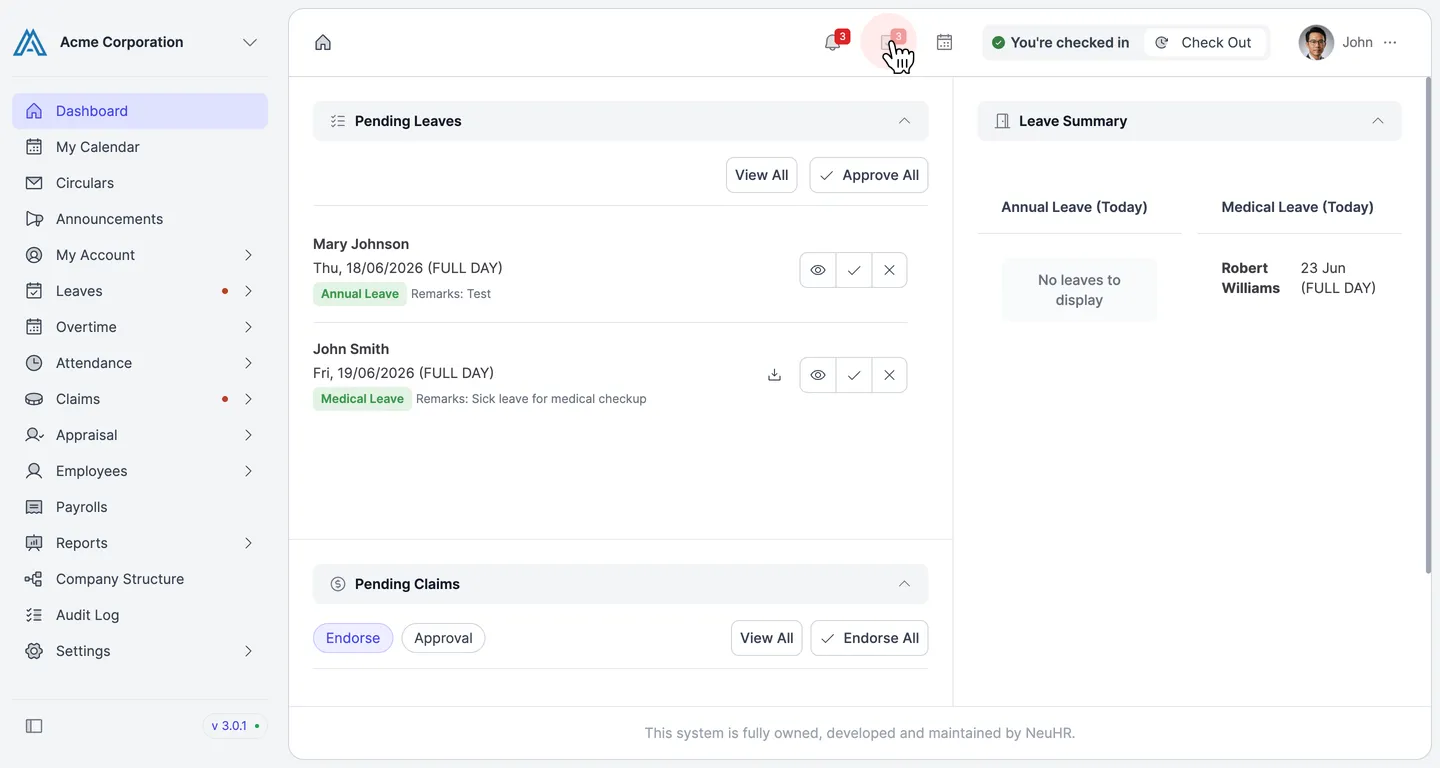
Task: Select the Approval claims filter
Action: [x=443, y=638]
